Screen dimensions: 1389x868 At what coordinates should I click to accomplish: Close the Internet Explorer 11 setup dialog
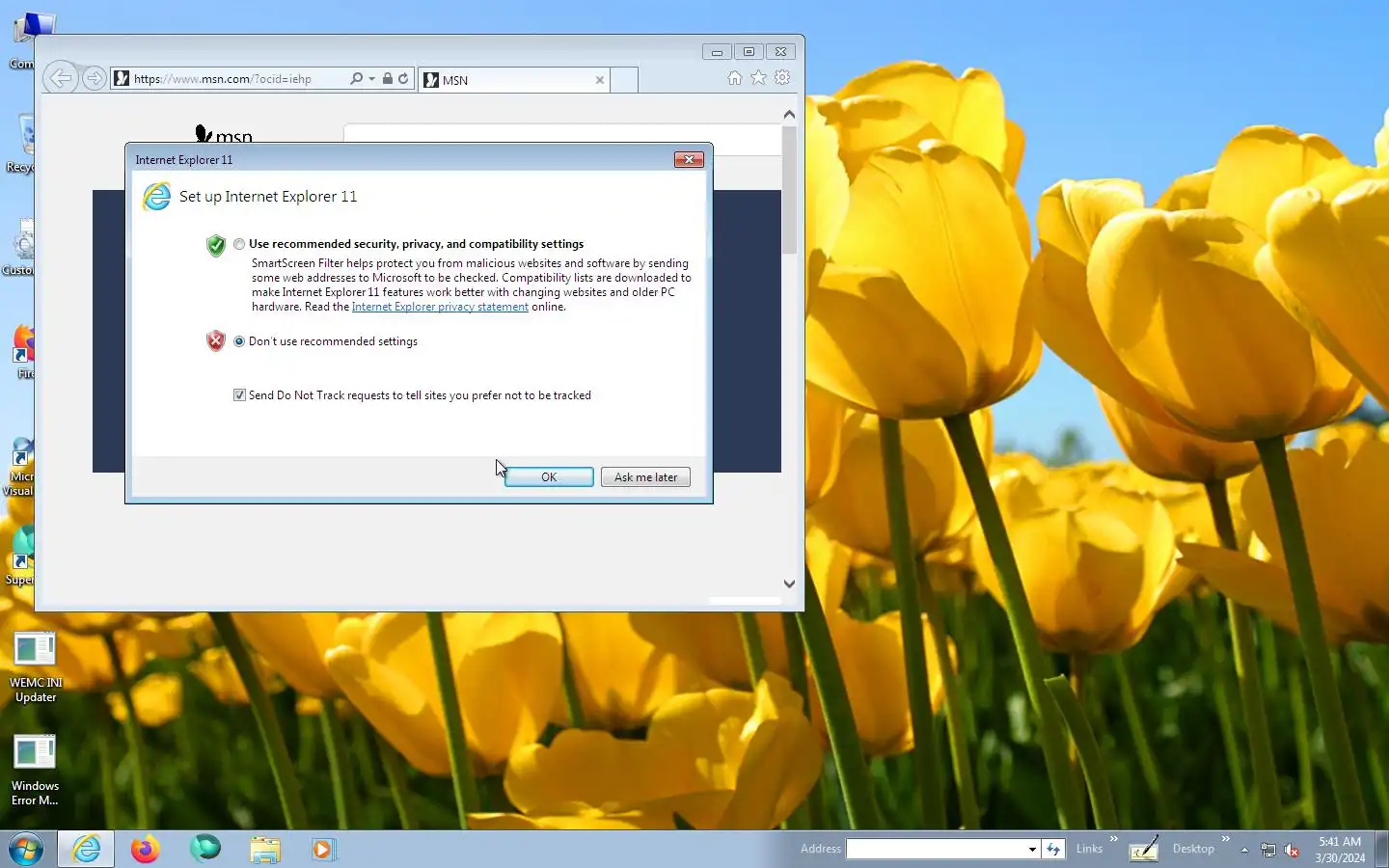coord(689,159)
